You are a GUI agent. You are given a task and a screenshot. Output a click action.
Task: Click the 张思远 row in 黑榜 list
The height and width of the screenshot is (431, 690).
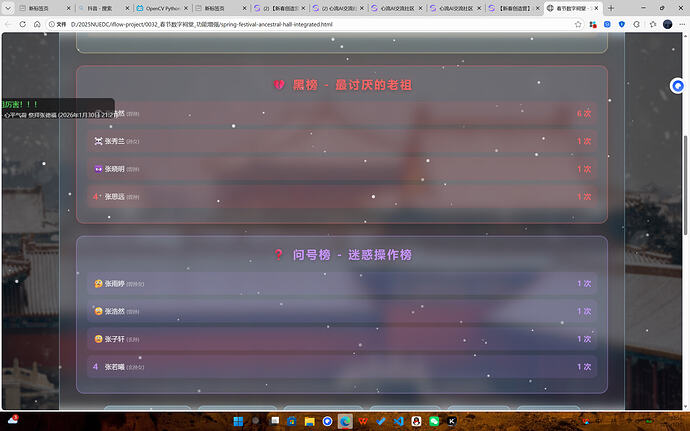click(342, 197)
